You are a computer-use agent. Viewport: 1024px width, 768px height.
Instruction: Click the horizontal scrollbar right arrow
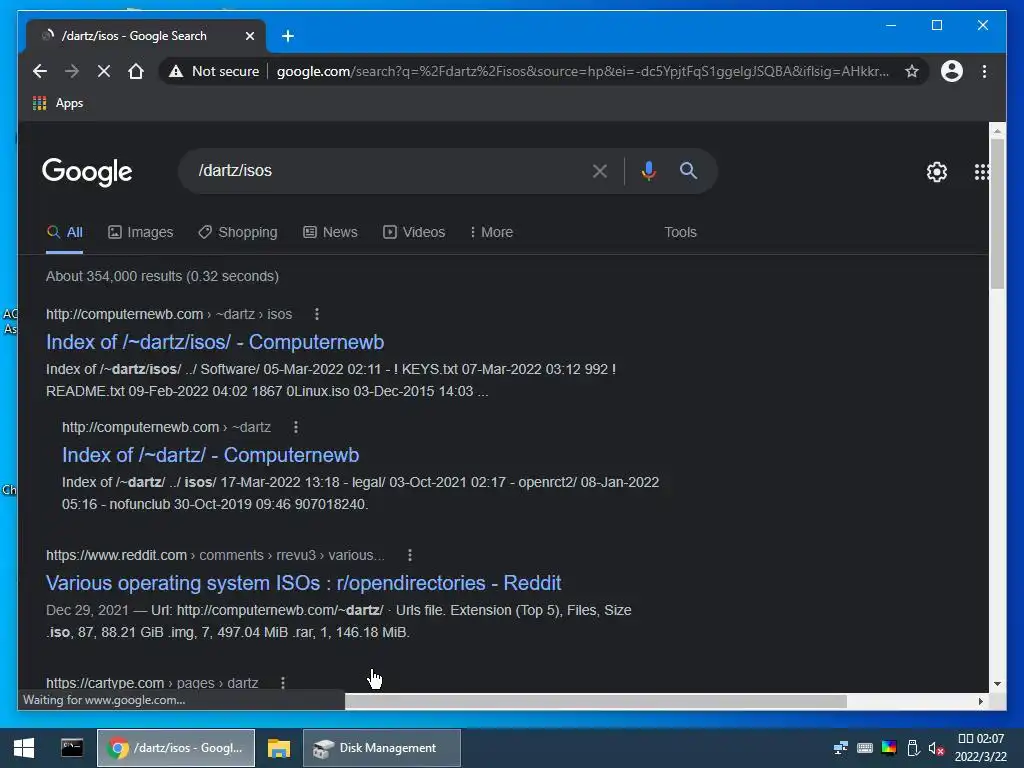980,701
